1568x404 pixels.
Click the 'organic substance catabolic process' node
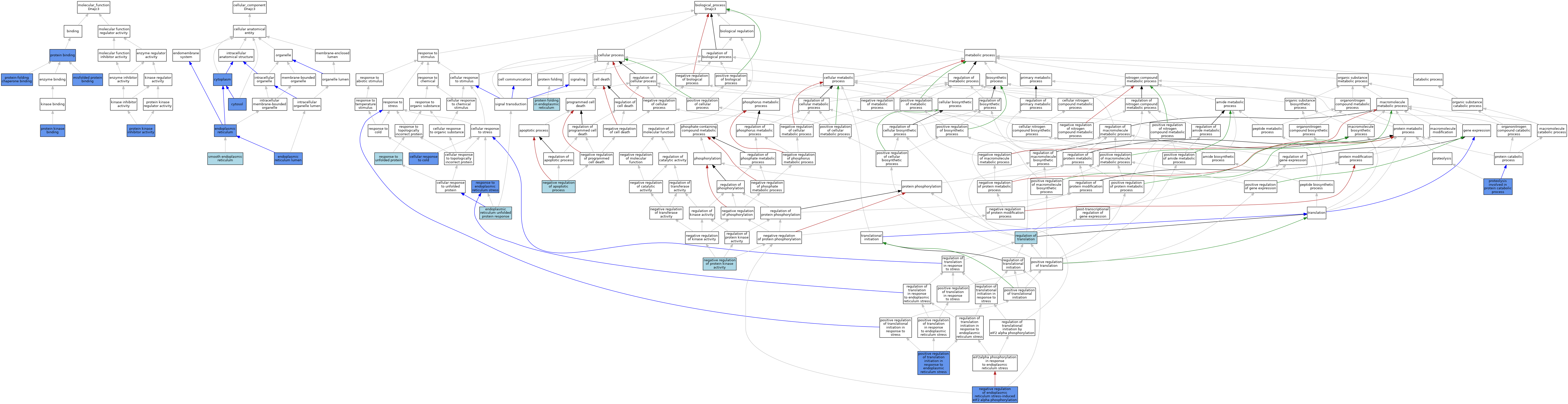point(1467,104)
